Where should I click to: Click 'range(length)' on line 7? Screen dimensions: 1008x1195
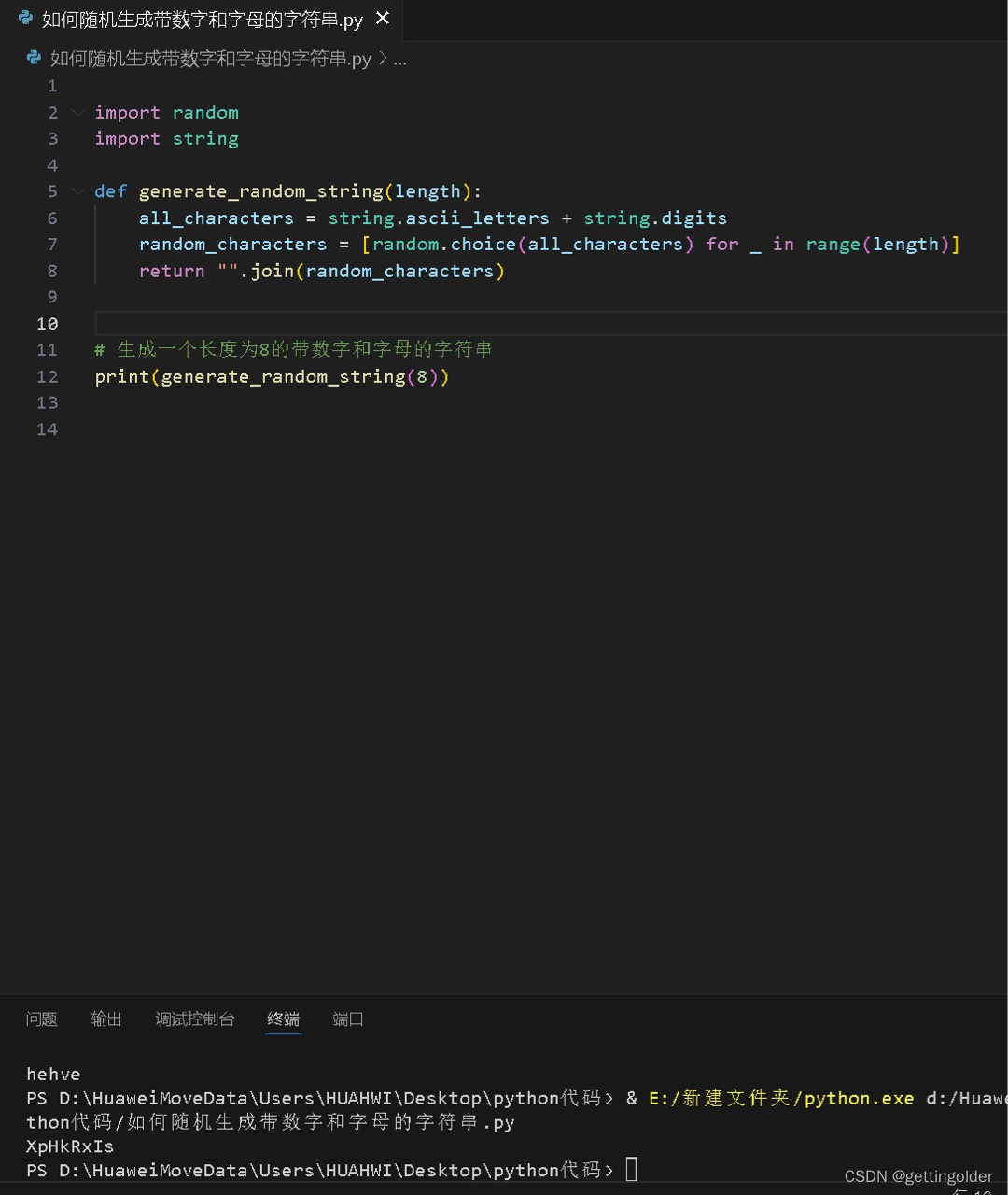tap(877, 244)
